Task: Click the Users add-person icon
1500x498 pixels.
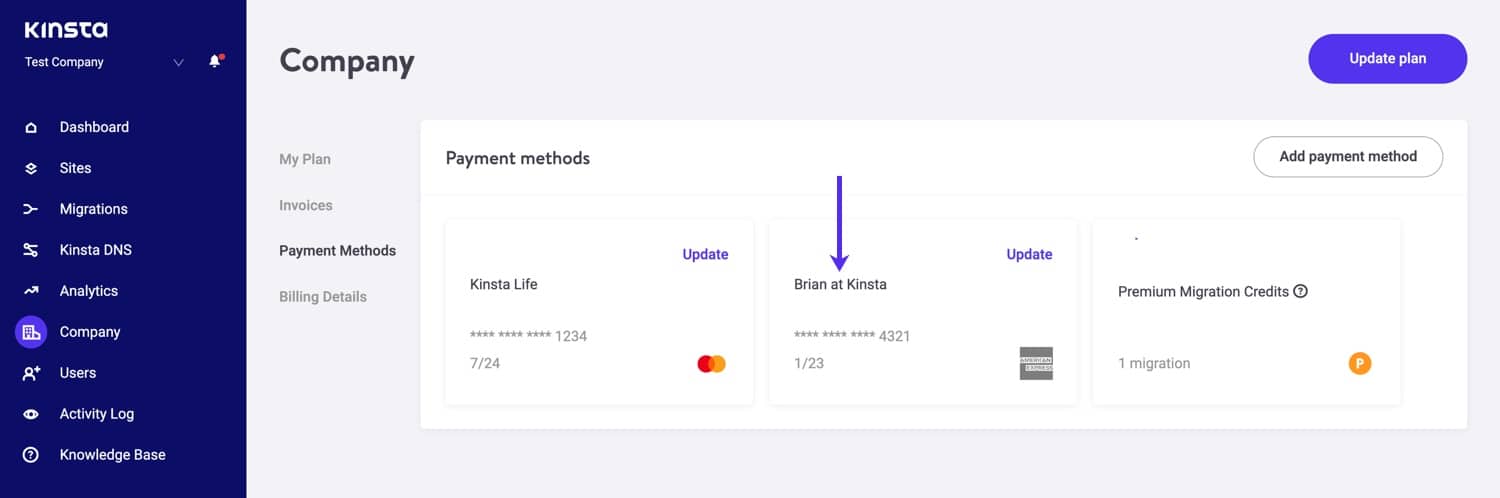Action: [x=31, y=373]
